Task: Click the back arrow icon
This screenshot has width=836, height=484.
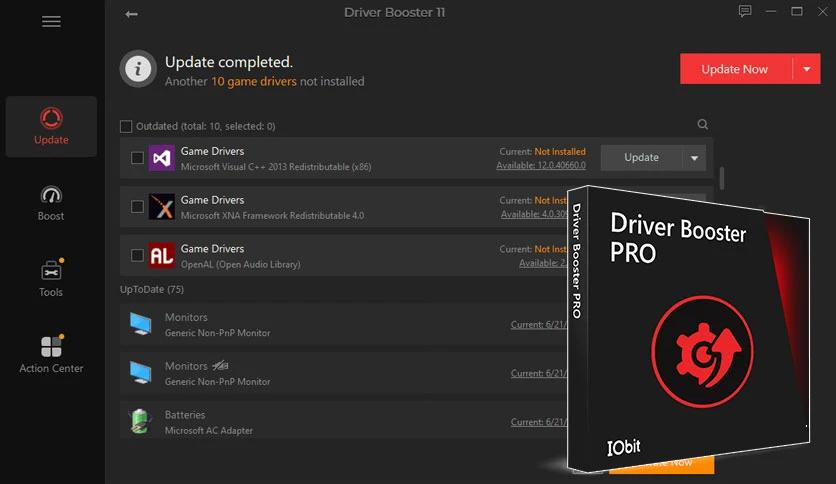Action: point(131,14)
